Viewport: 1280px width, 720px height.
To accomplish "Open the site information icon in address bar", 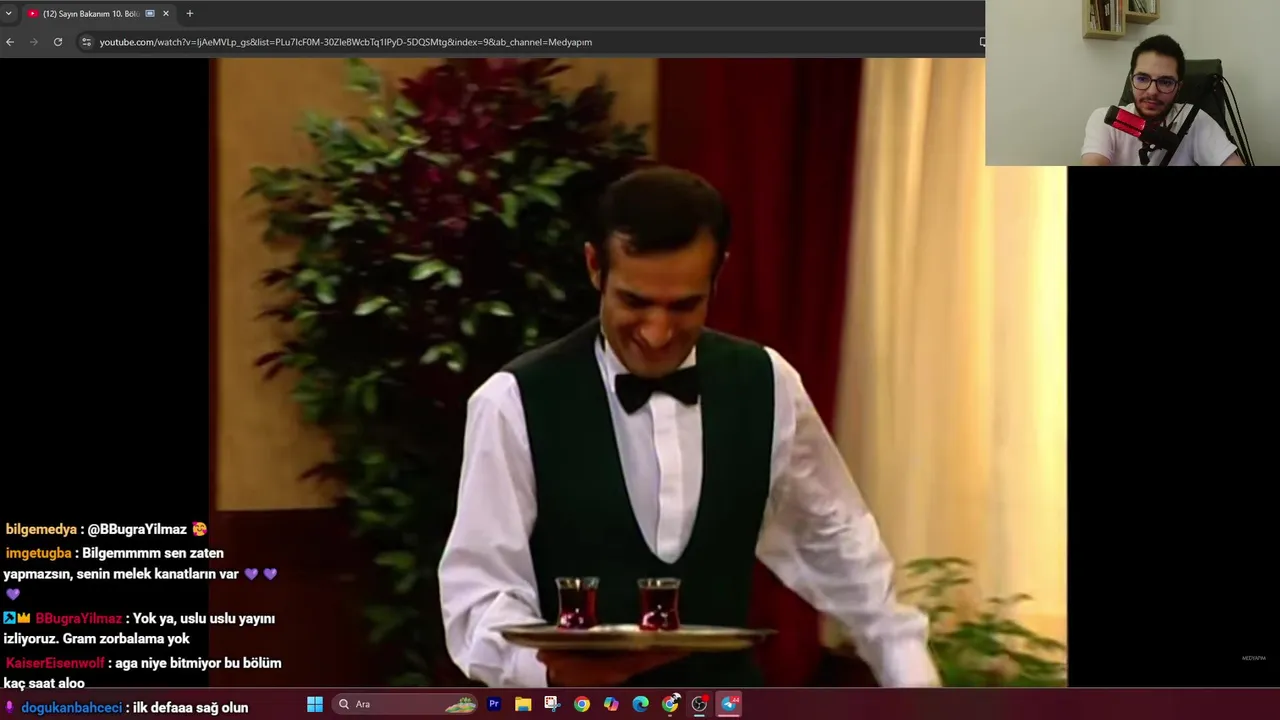I will point(86,42).
